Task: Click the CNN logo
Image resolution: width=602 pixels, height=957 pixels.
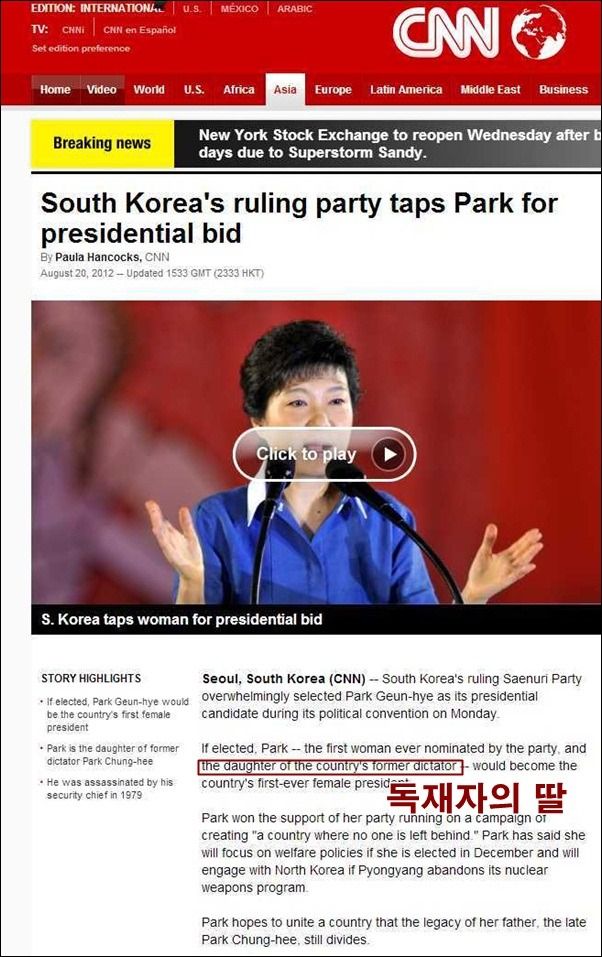Action: 446,35
